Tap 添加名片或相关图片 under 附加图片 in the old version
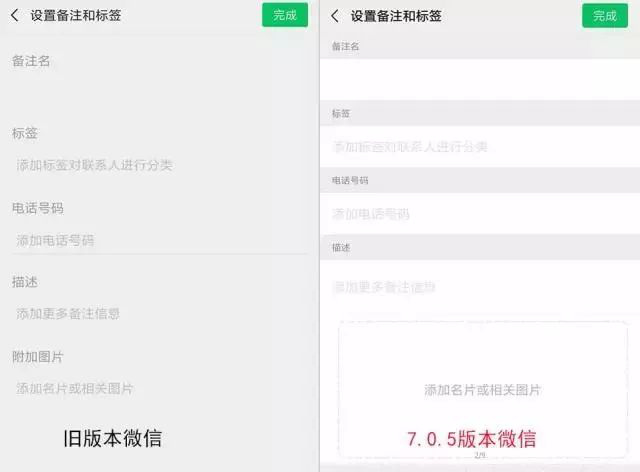 pos(75,388)
